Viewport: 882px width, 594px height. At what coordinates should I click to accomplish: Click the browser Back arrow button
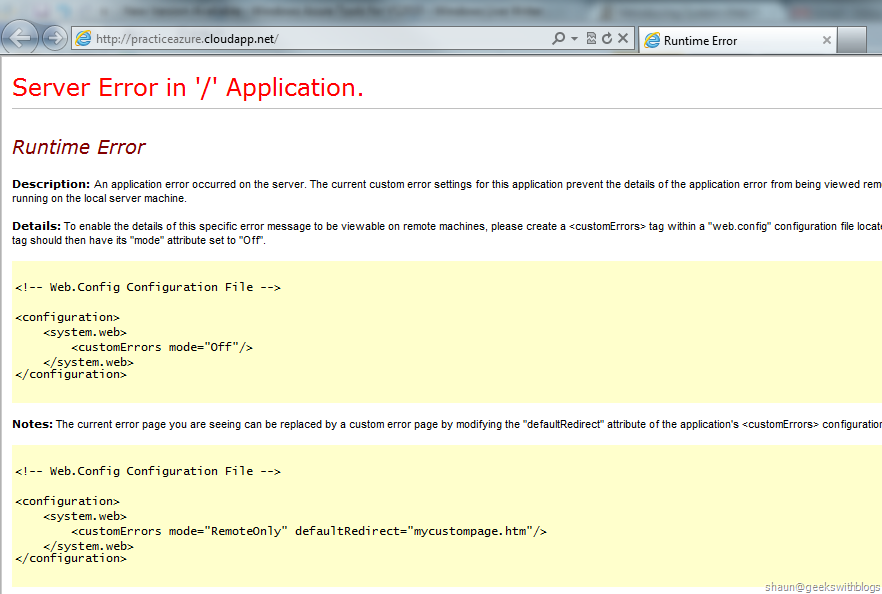click(x=20, y=38)
